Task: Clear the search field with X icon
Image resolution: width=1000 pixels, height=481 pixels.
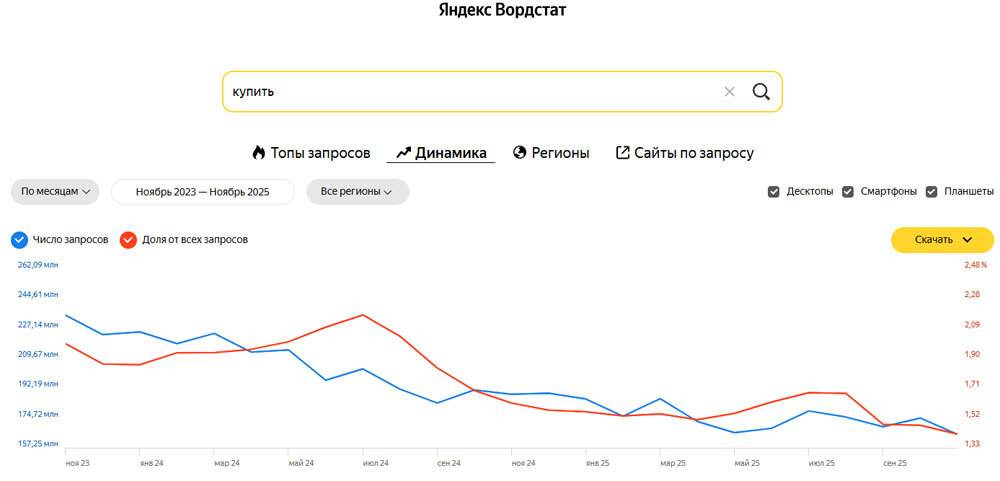Action: click(729, 92)
